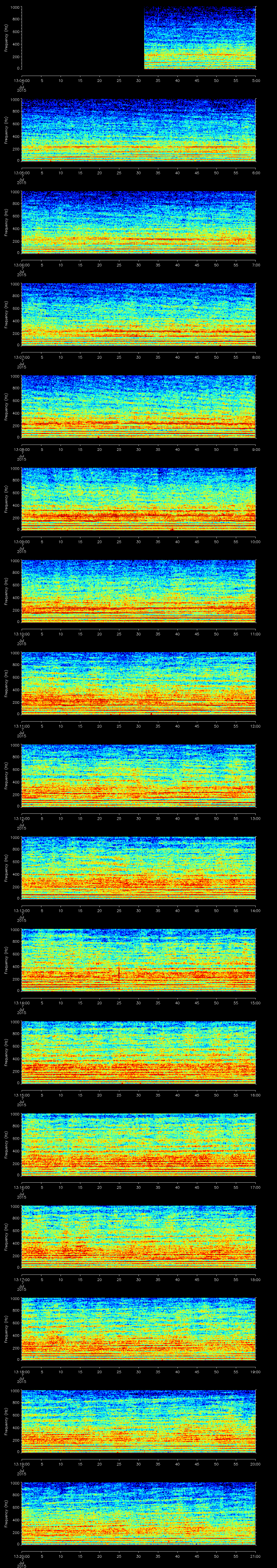Select the 13:06:00 time axis label

(22, 265)
